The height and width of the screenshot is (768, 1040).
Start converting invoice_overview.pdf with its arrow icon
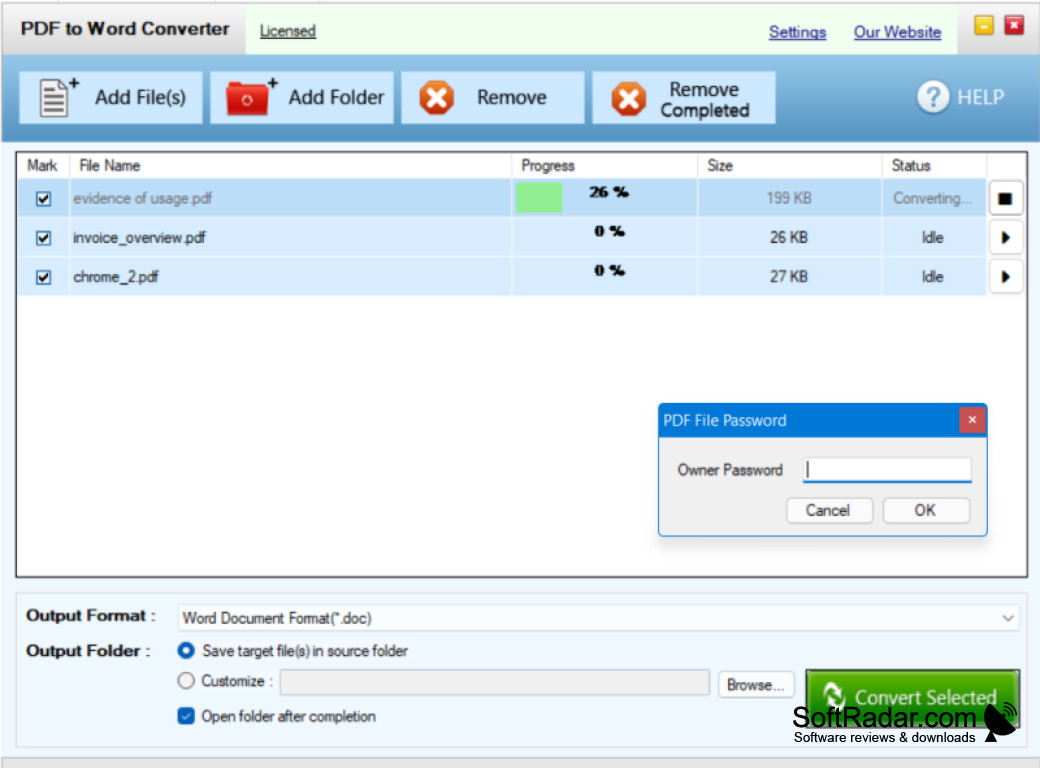pyautogui.click(x=1005, y=237)
